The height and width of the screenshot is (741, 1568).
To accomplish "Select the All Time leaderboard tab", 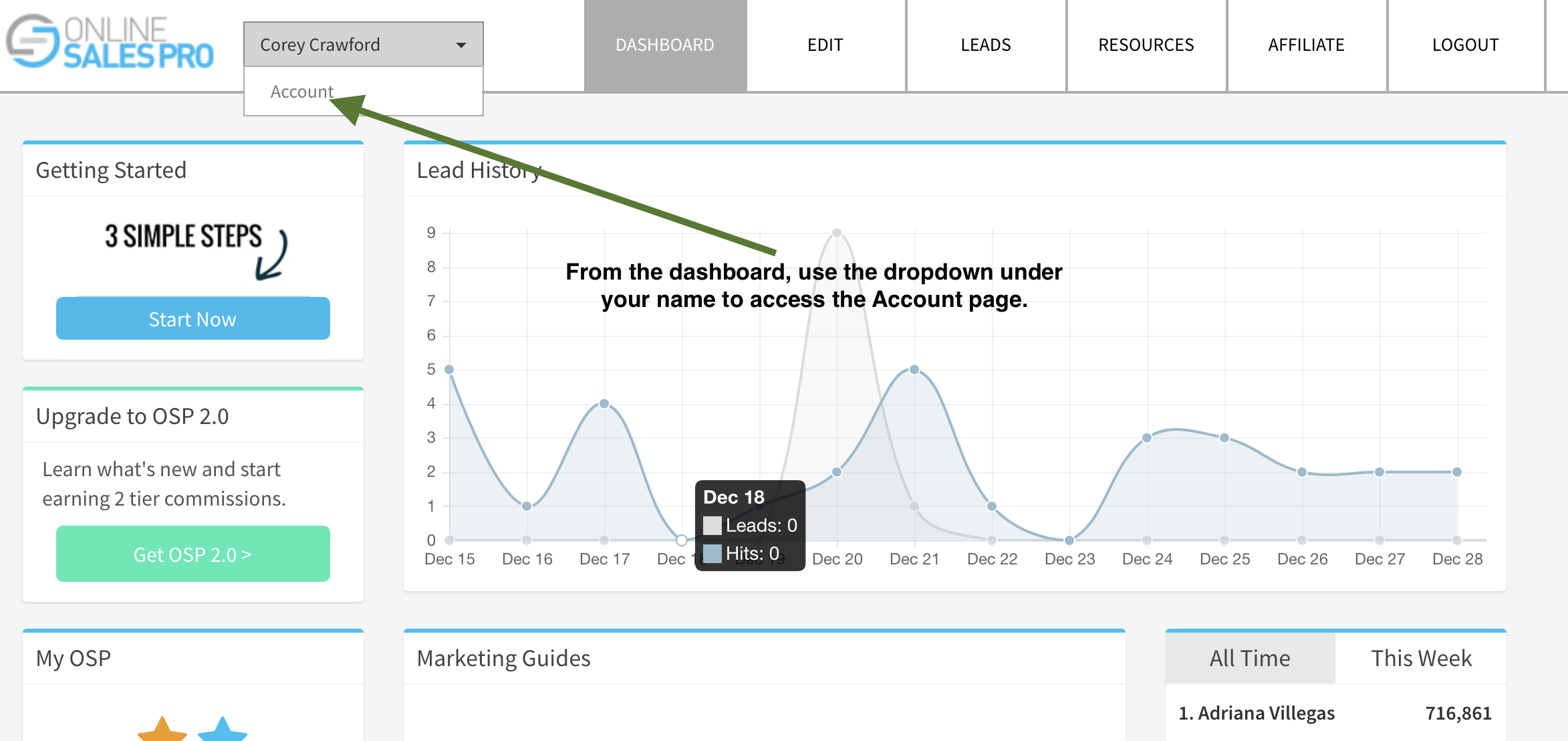I will pos(1250,658).
